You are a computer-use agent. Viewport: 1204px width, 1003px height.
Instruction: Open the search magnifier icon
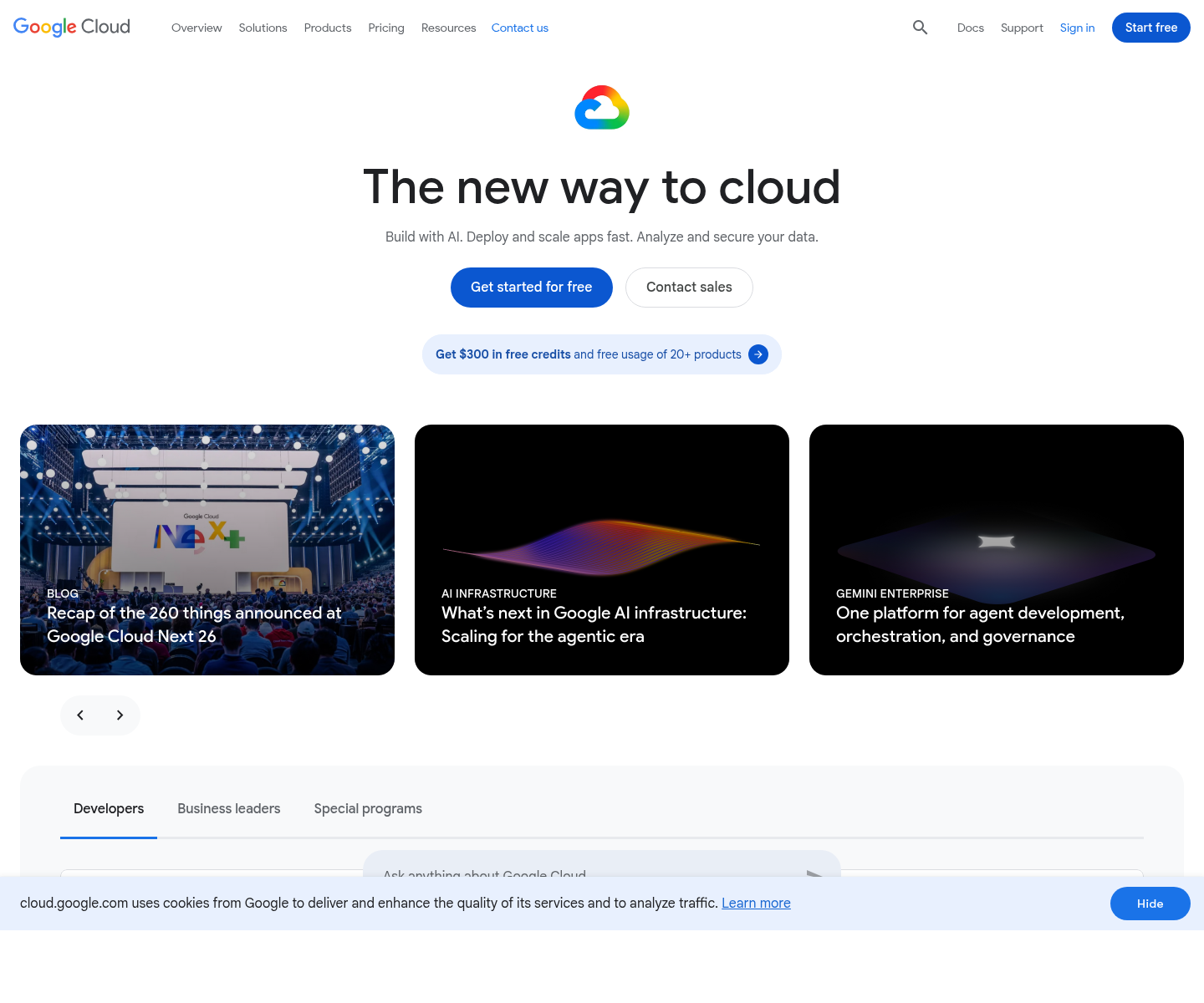click(921, 28)
